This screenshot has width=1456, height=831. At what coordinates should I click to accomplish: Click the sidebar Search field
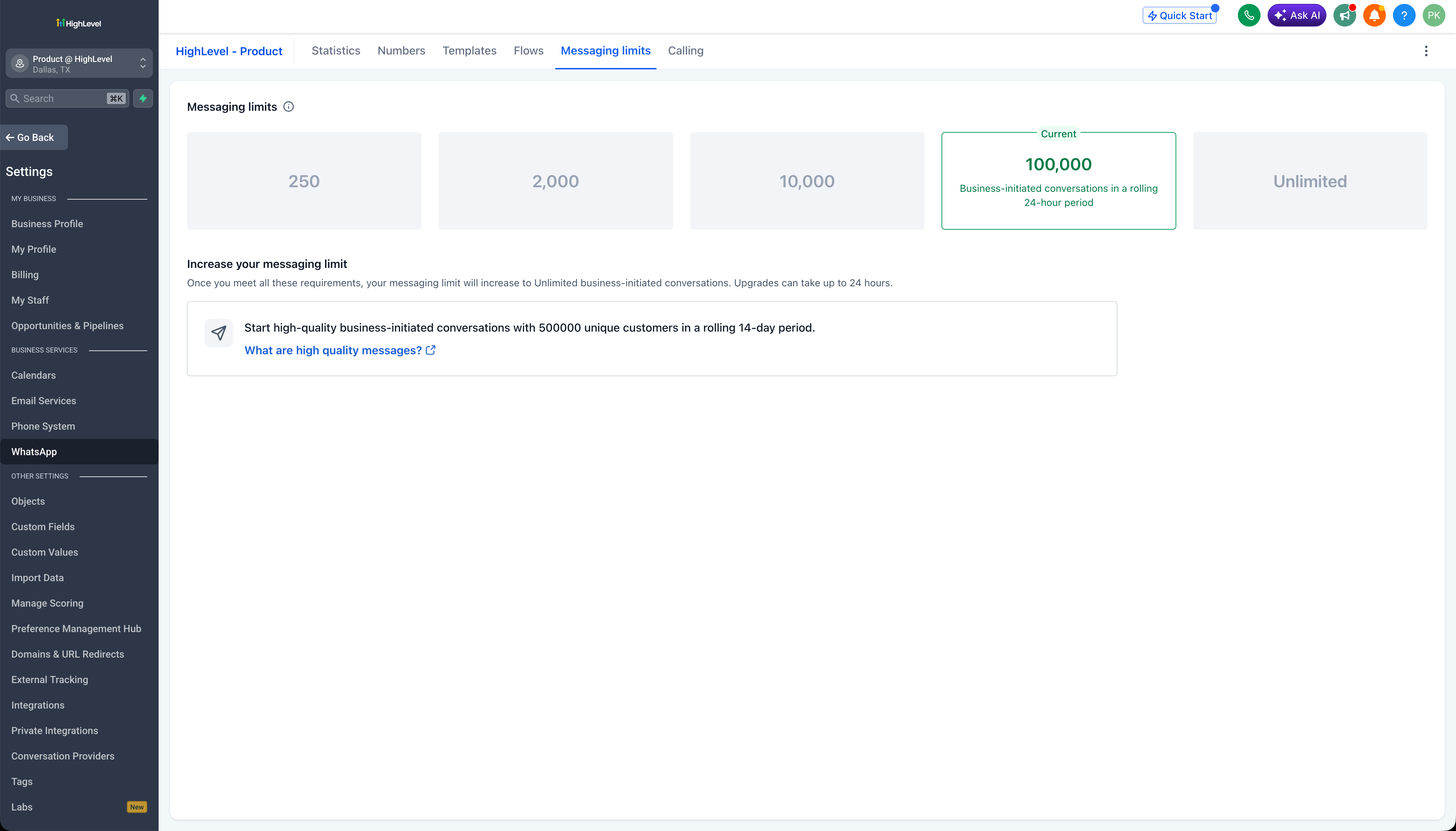pyautogui.click(x=67, y=98)
